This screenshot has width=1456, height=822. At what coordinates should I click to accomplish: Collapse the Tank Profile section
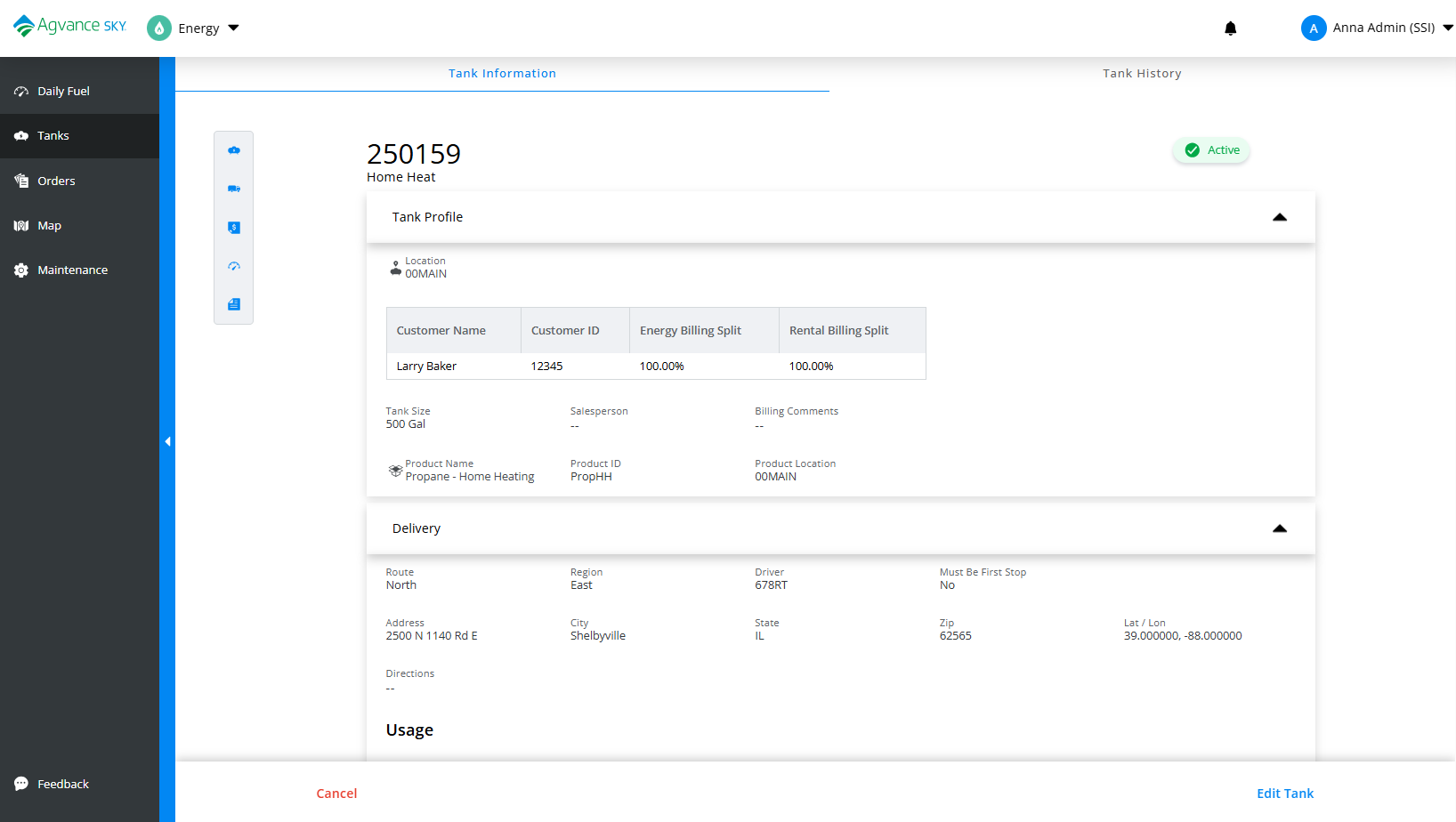click(x=1280, y=217)
